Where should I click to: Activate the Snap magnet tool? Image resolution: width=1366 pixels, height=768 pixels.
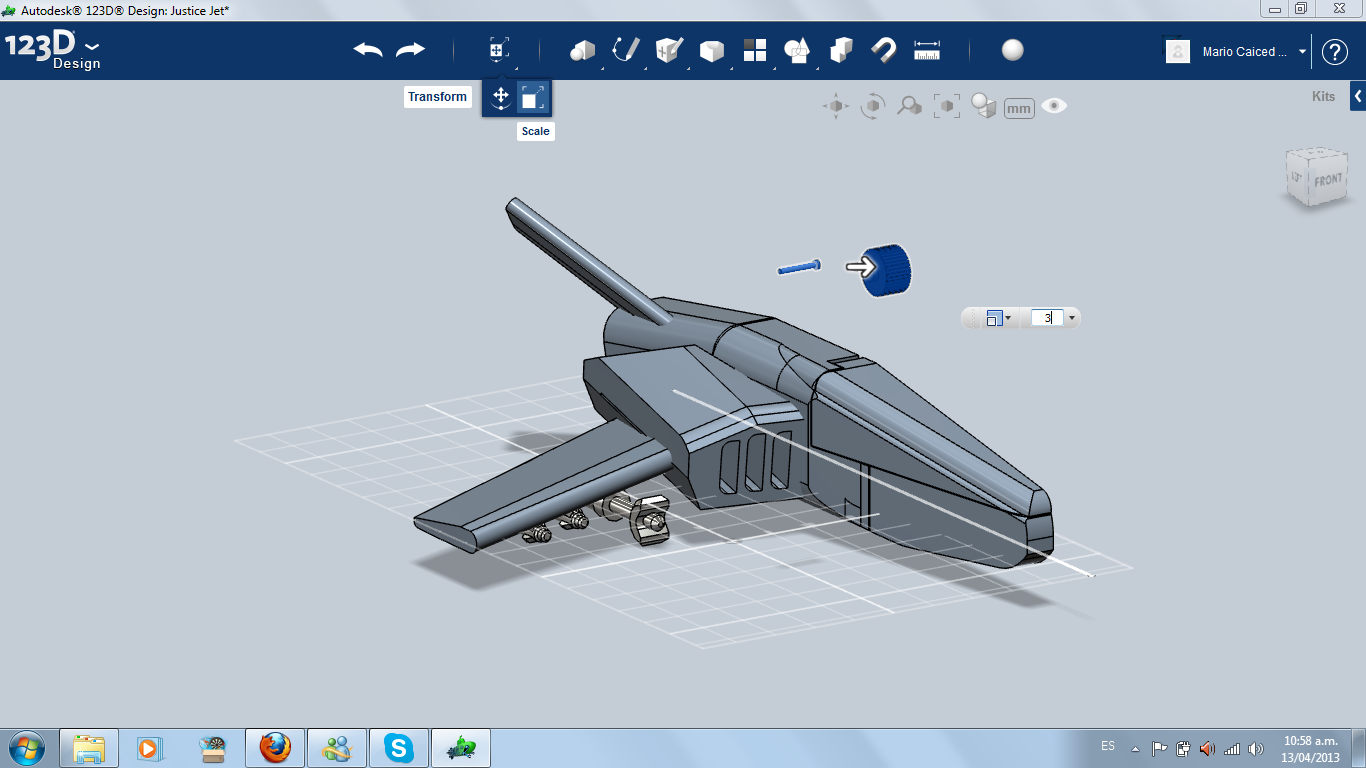click(884, 50)
